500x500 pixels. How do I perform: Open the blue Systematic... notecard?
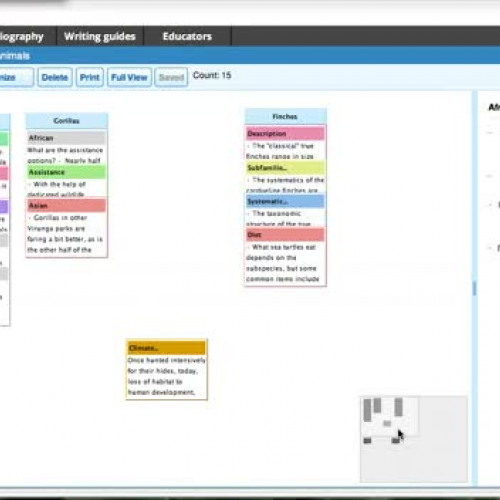pyautogui.click(x=285, y=201)
